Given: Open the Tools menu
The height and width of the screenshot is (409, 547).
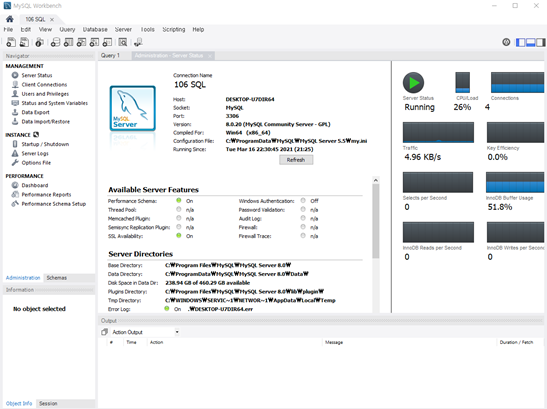Looking at the screenshot, I should (147, 29).
